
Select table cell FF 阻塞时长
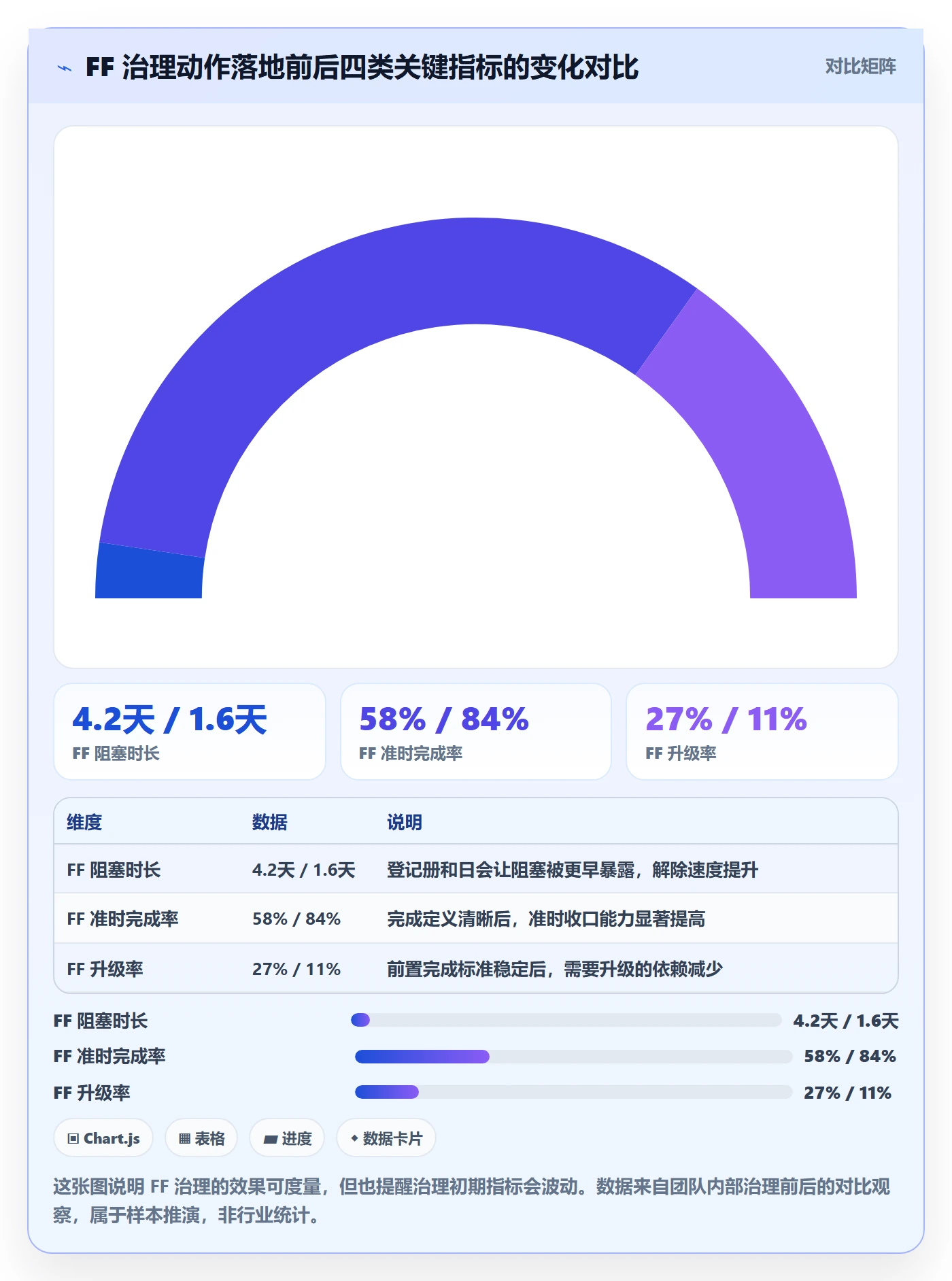pyautogui.click(x=114, y=870)
